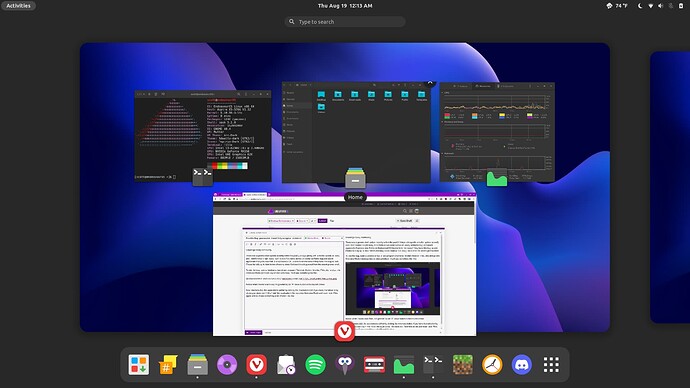Launch Discord from the dock

click(x=522, y=365)
